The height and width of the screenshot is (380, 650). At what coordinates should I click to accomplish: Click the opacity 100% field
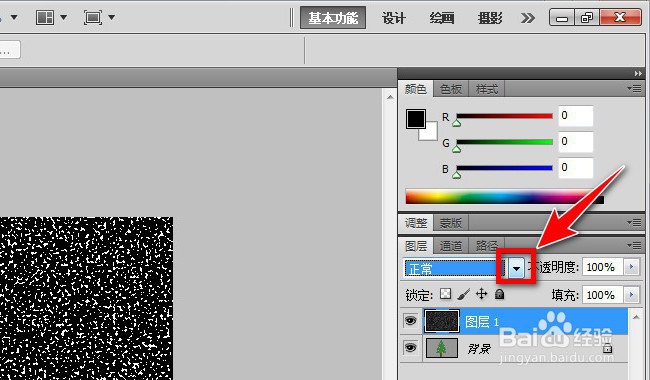coord(602,267)
